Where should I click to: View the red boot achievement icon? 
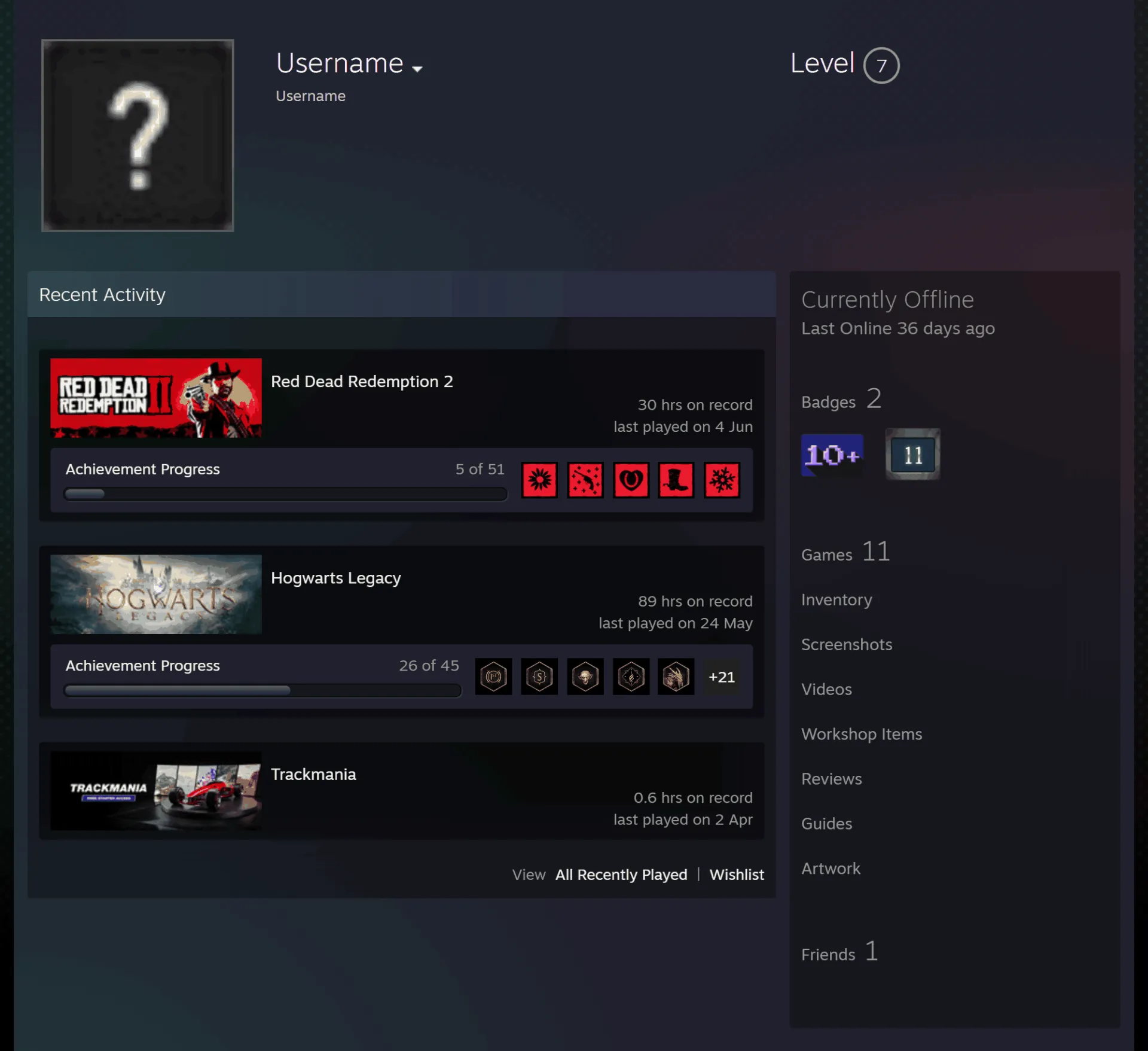[676, 480]
